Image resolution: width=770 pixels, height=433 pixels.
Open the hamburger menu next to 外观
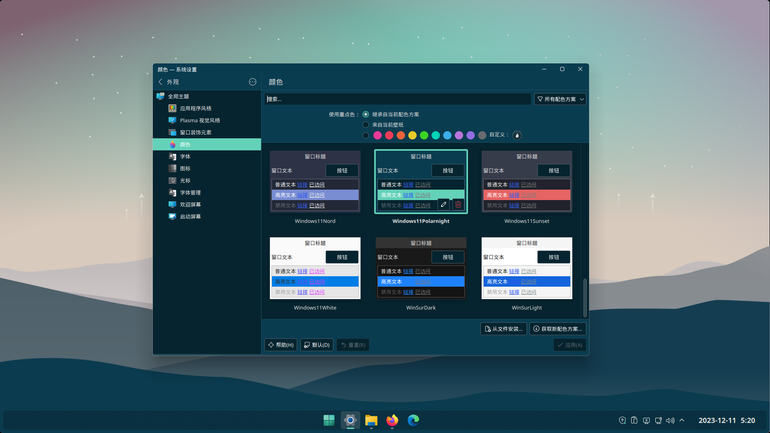[252, 82]
